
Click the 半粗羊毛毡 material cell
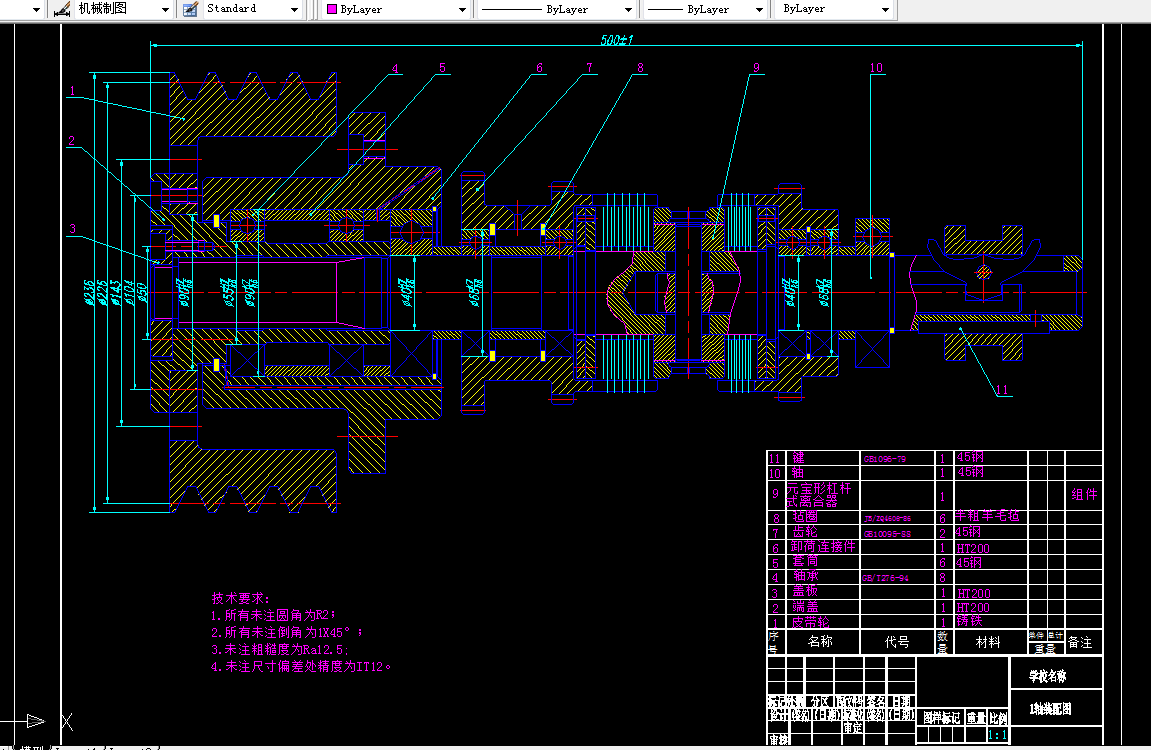click(991, 517)
